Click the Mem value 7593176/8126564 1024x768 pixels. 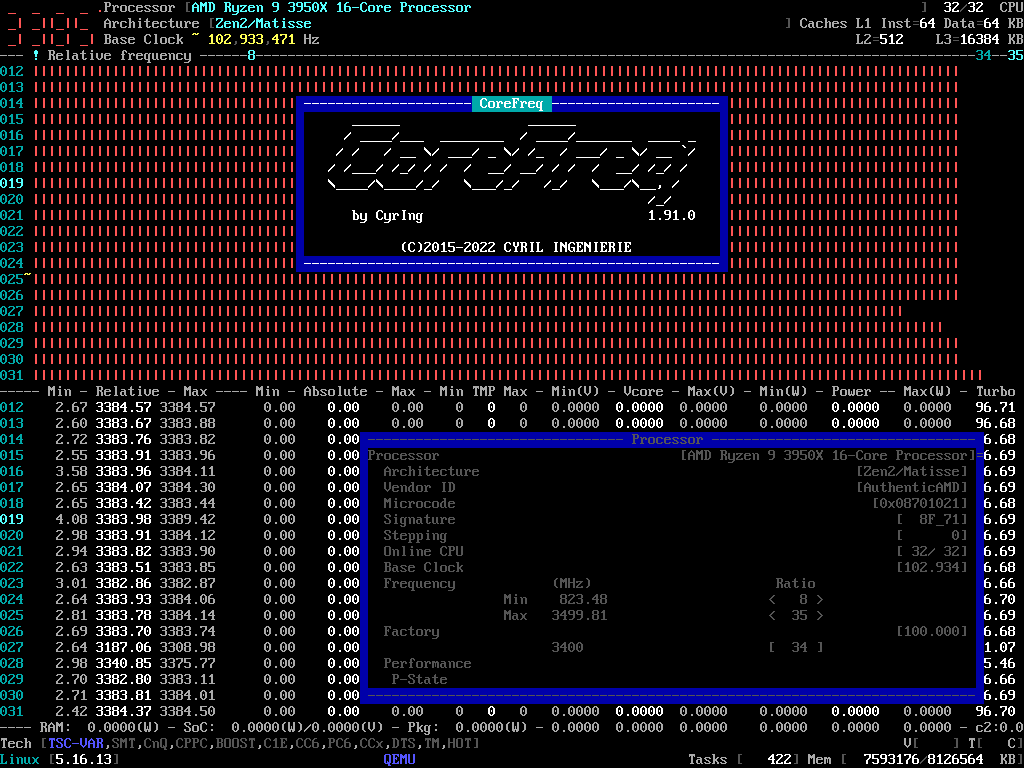click(x=924, y=760)
